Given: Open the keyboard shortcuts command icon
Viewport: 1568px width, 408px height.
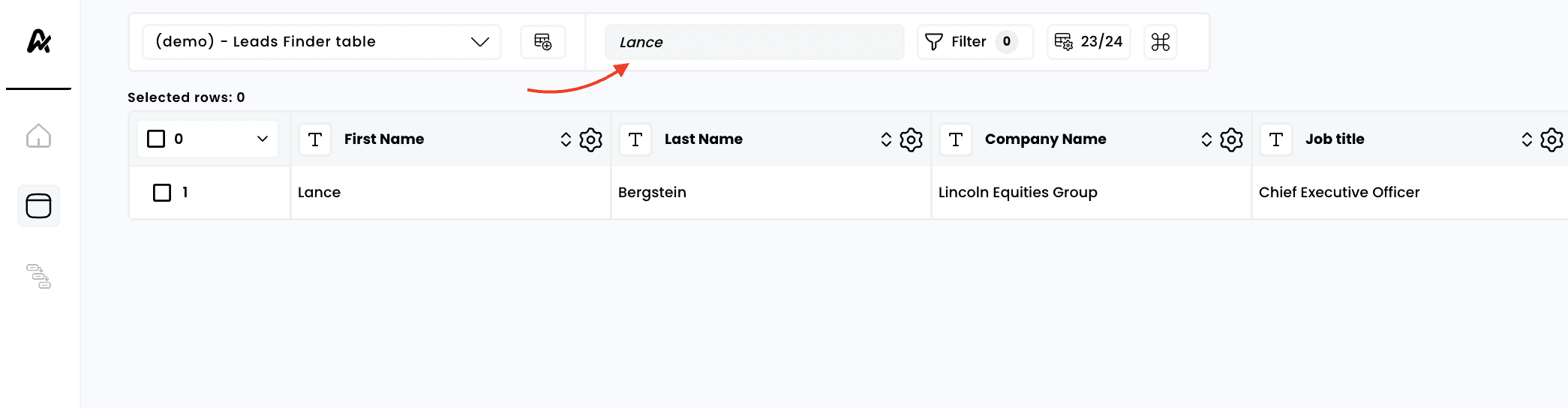Looking at the screenshot, I should 1161,42.
